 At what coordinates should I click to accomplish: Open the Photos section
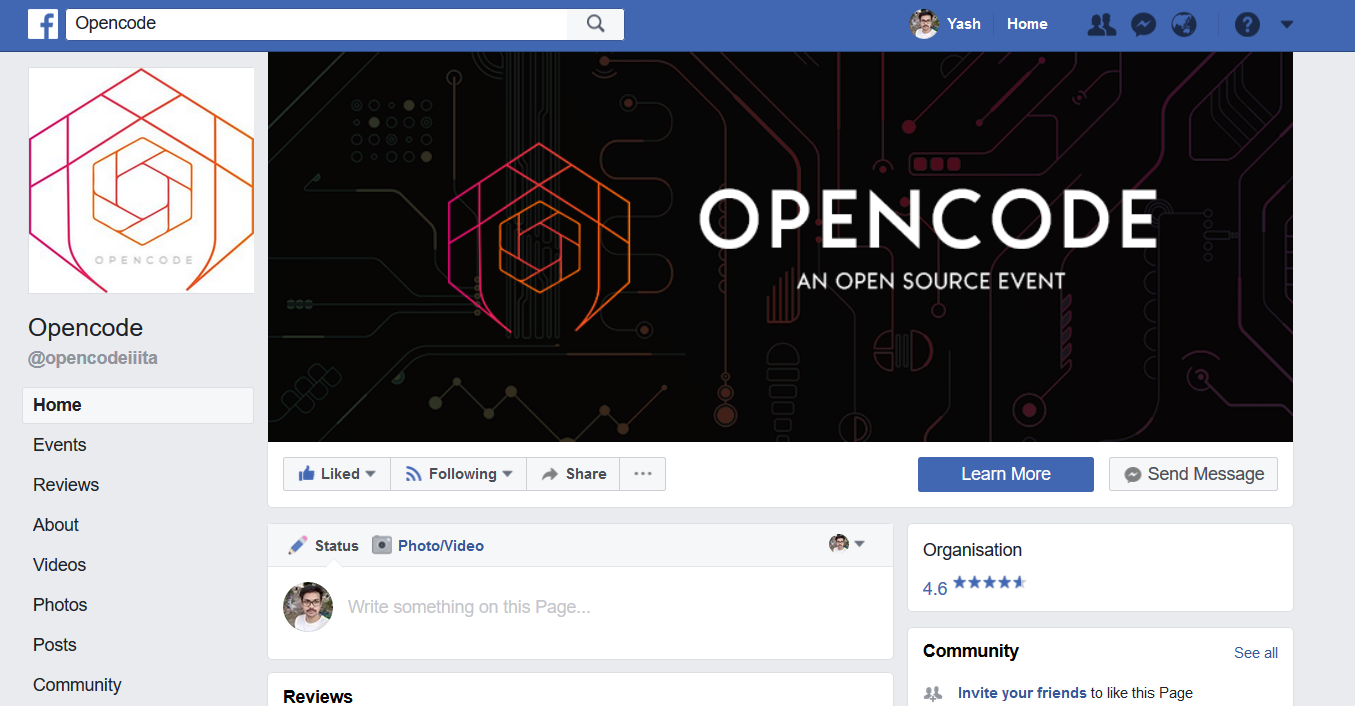[59, 604]
